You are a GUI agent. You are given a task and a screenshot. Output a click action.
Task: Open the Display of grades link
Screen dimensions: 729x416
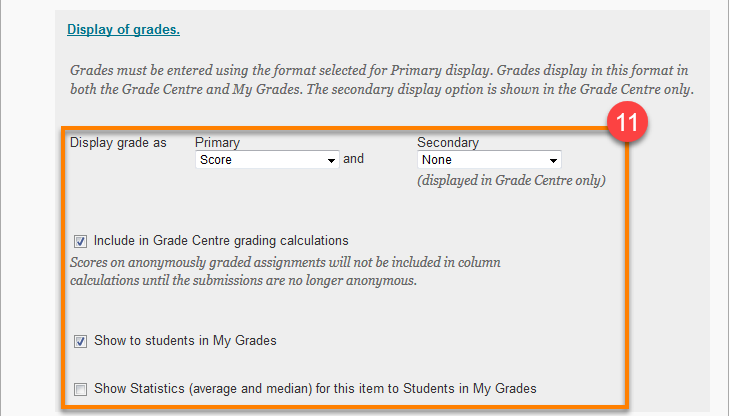(x=123, y=29)
